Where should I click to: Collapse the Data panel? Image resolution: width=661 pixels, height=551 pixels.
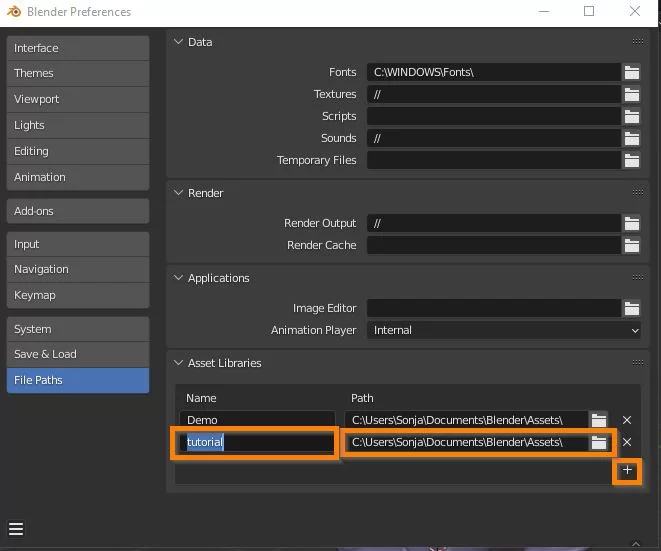(179, 42)
